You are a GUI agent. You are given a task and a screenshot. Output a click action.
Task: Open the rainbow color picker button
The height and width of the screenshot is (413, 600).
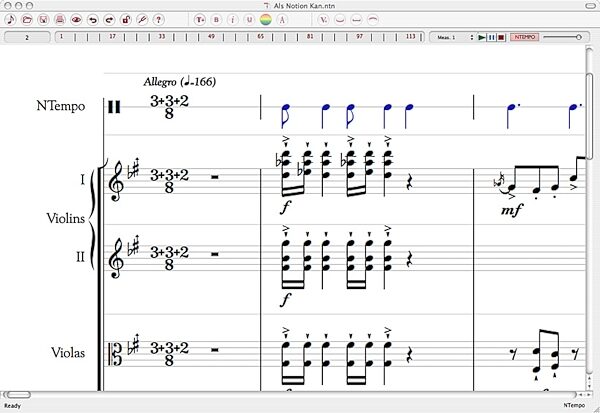tap(266, 20)
